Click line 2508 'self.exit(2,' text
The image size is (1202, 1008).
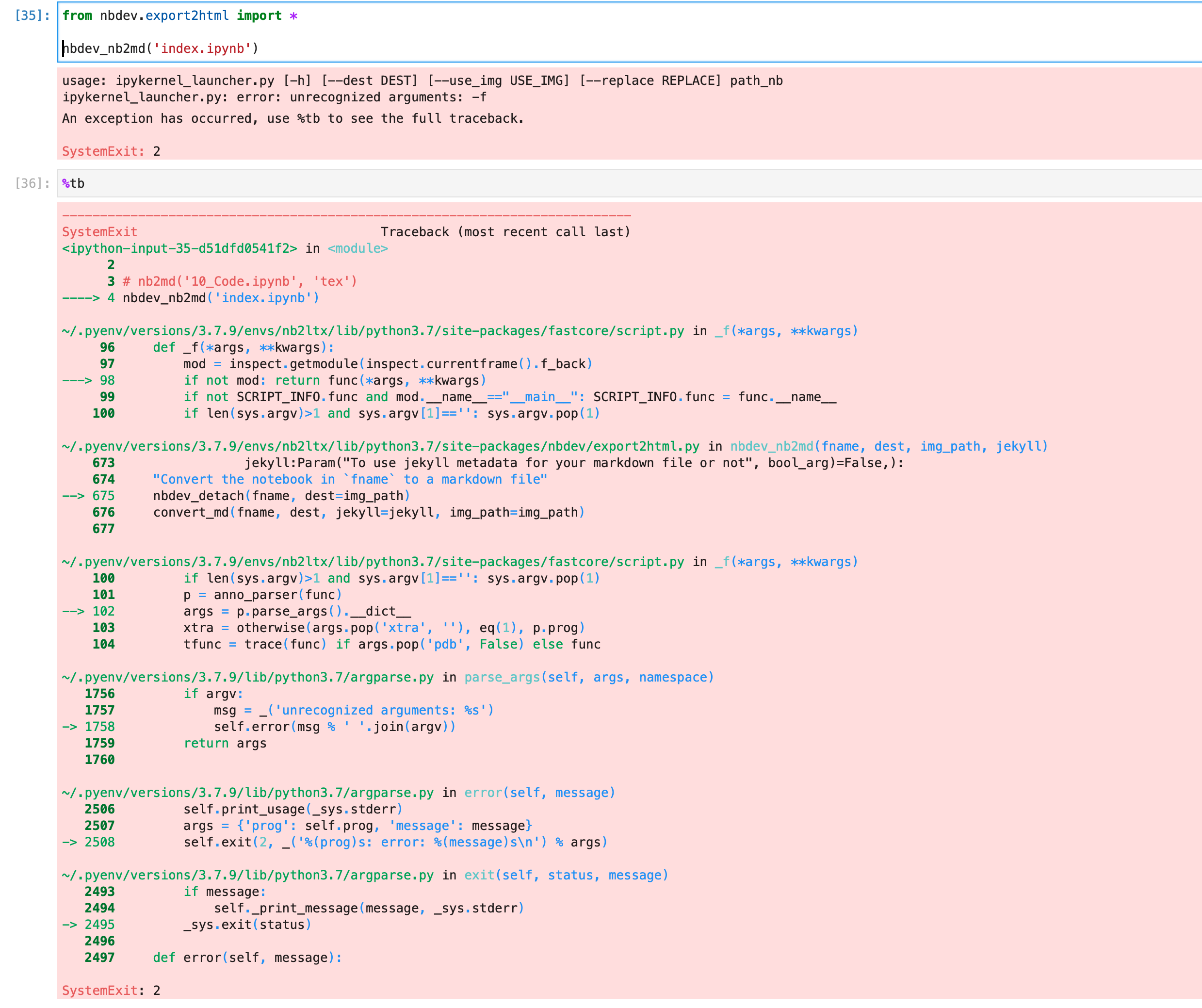[x=395, y=843]
